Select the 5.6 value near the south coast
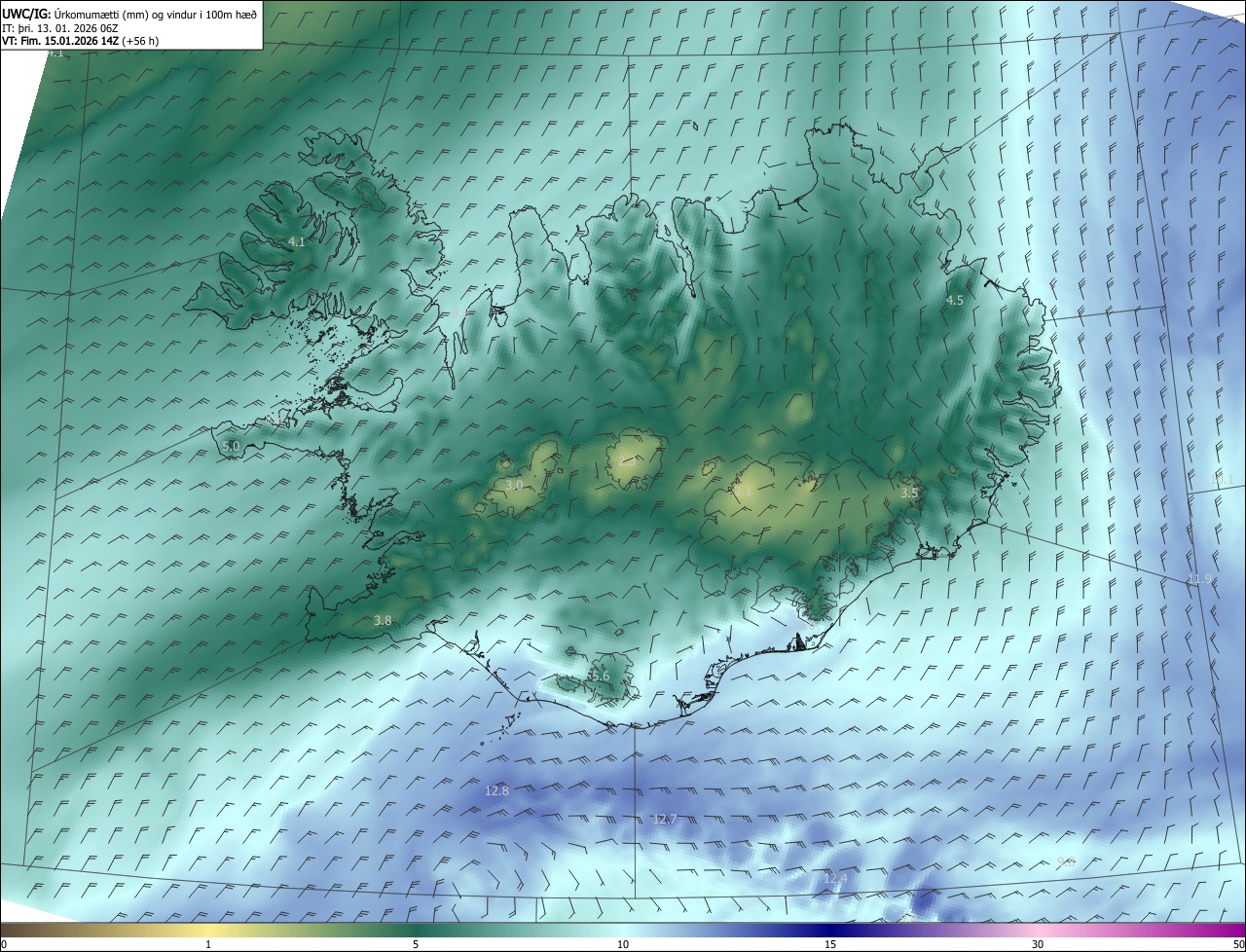Image resolution: width=1246 pixels, height=952 pixels. (601, 676)
